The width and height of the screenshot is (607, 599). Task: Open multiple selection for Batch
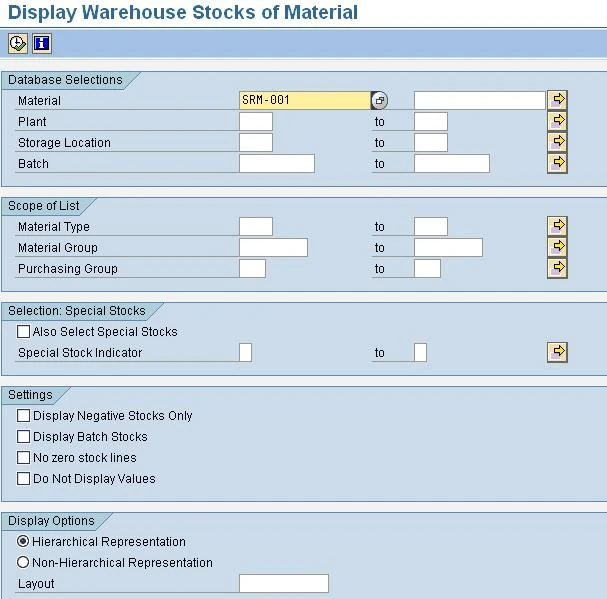click(x=558, y=163)
